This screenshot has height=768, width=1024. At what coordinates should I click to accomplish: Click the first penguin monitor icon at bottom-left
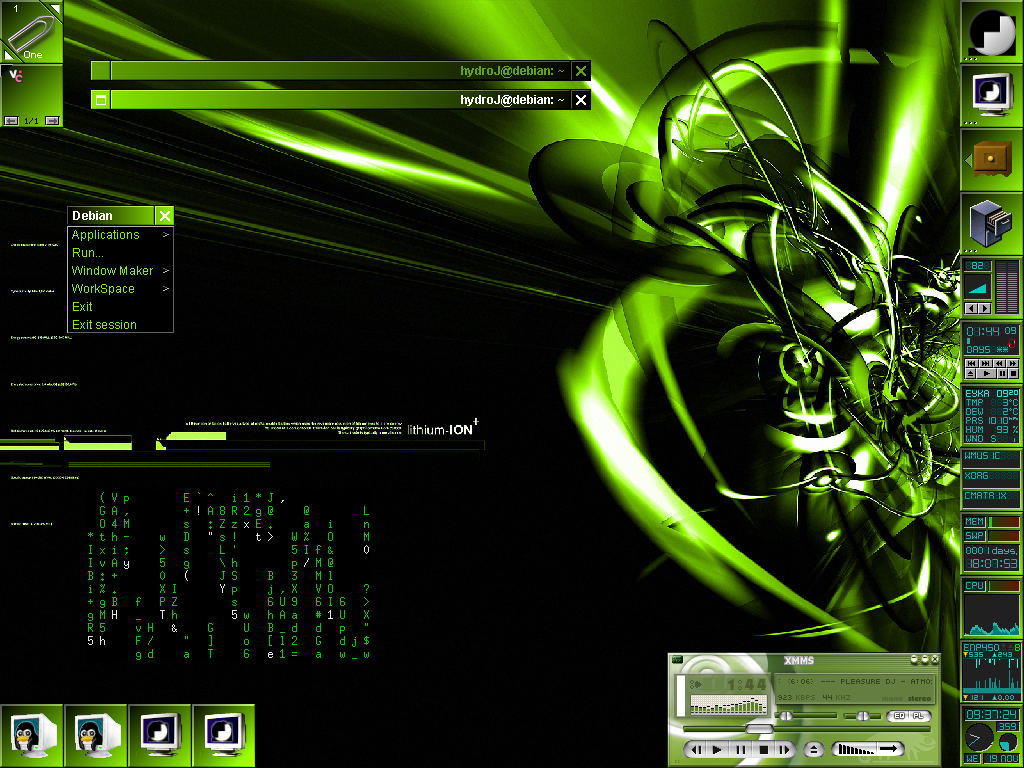(31, 736)
